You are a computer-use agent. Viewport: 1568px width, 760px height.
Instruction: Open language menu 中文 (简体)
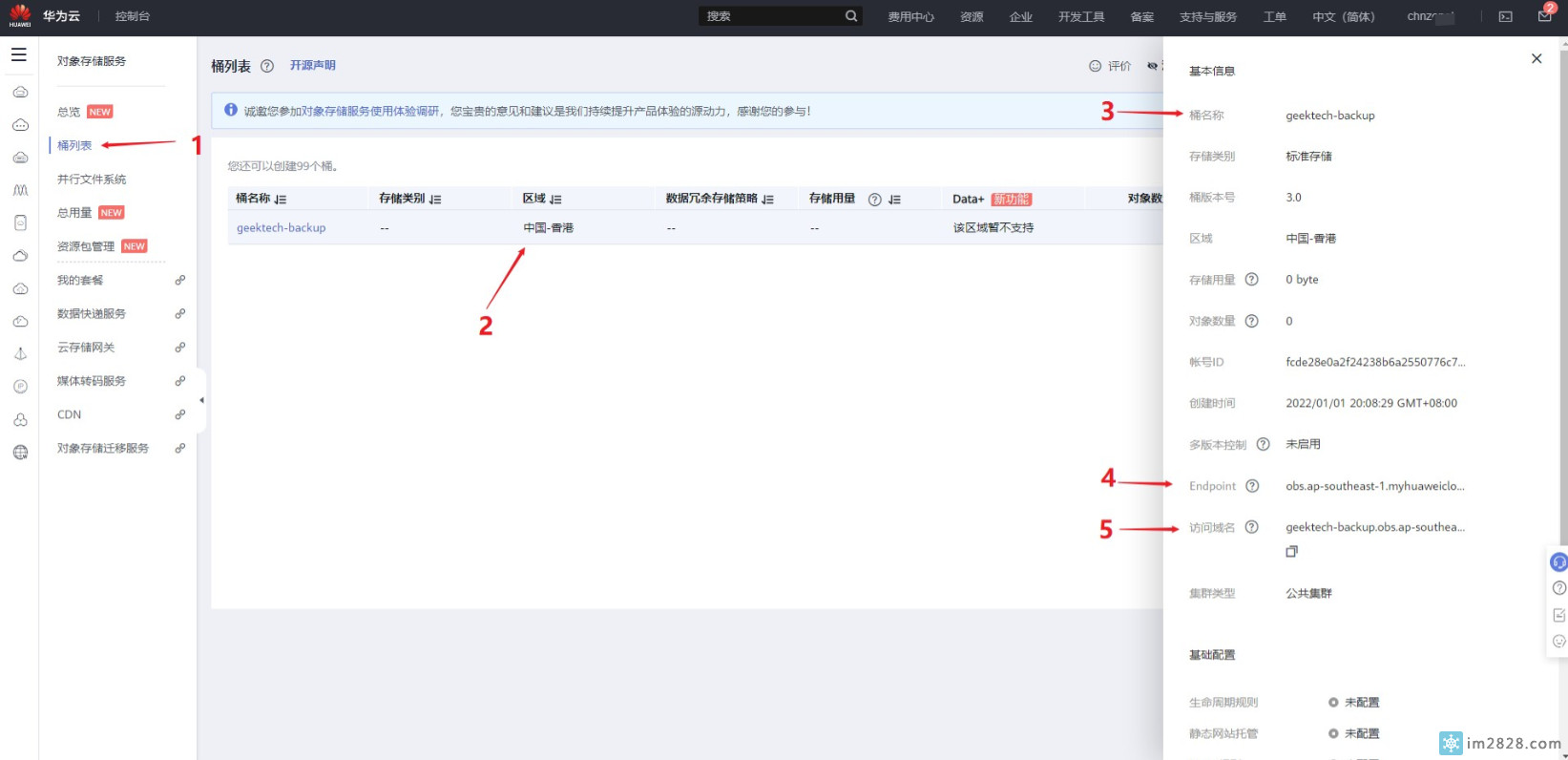(x=1343, y=16)
